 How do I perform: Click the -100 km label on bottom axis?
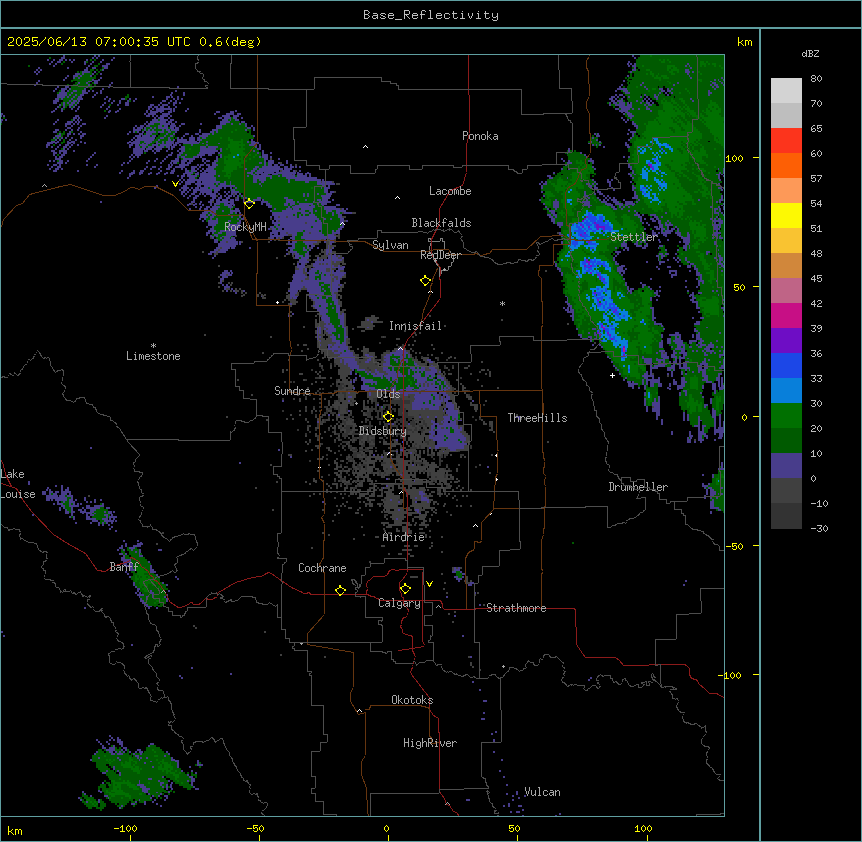coord(125,828)
